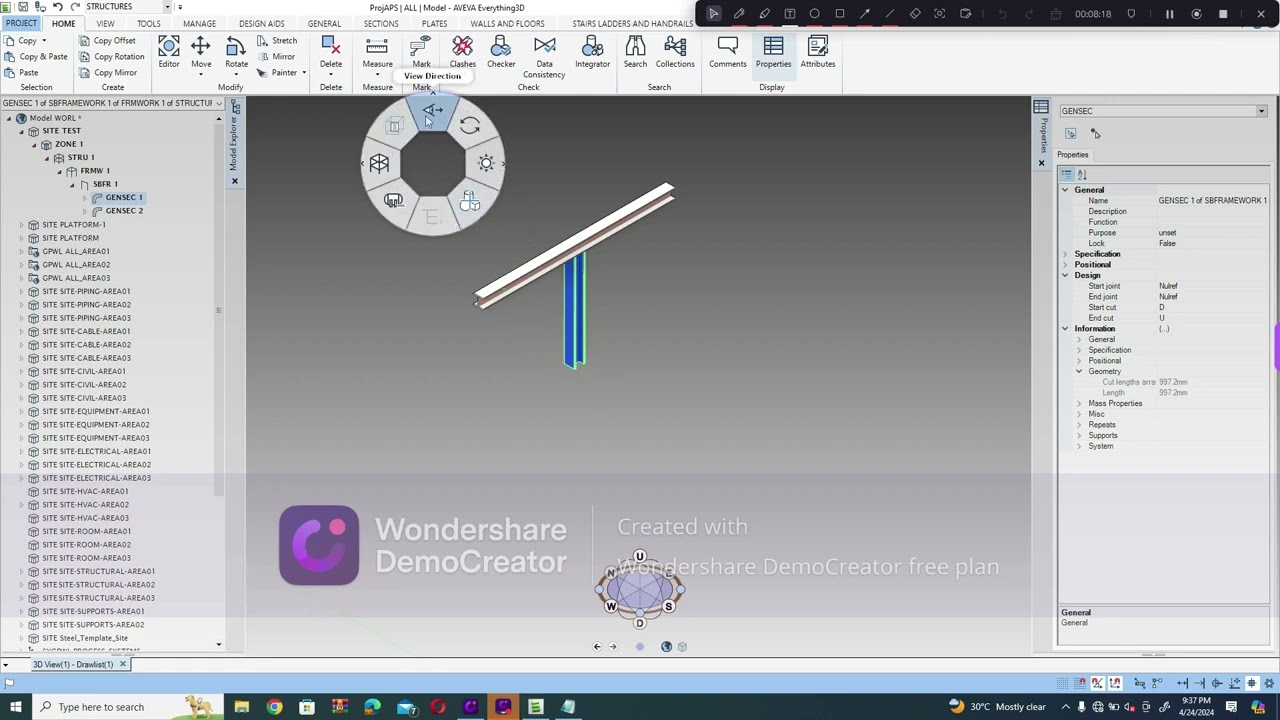Switch to the VIEW ribbon tab
Screen dimensions: 1280x720
point(105,23)
